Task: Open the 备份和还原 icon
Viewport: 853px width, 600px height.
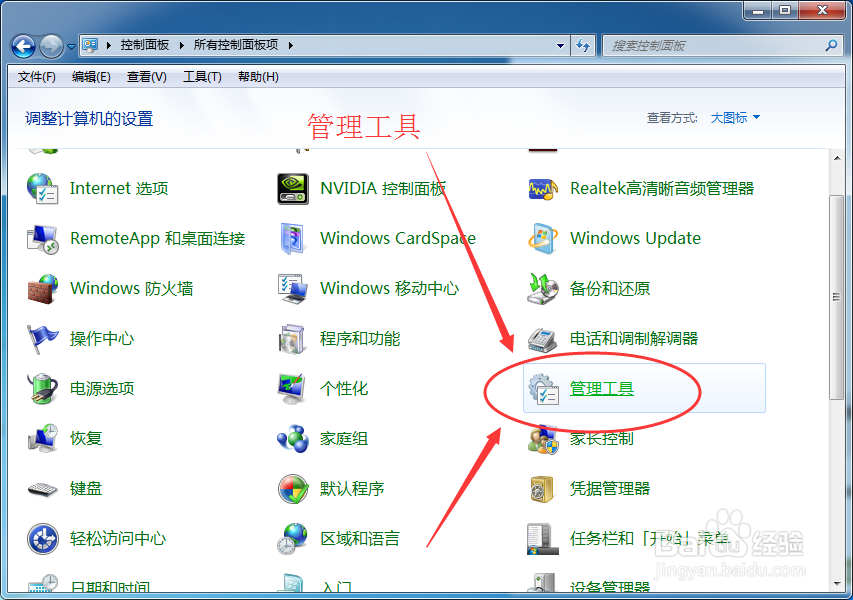Action: pyautogui.click(x=543, y=289)
